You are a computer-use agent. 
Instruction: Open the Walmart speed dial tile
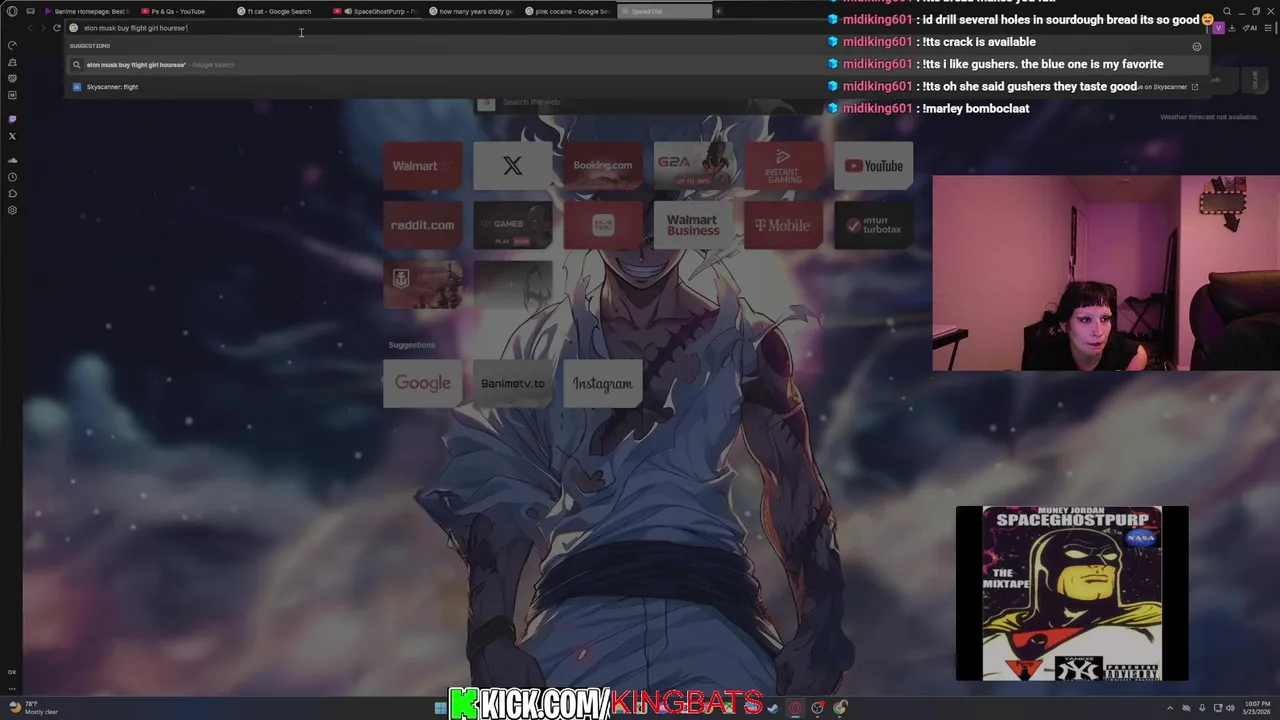pos(423,166)
